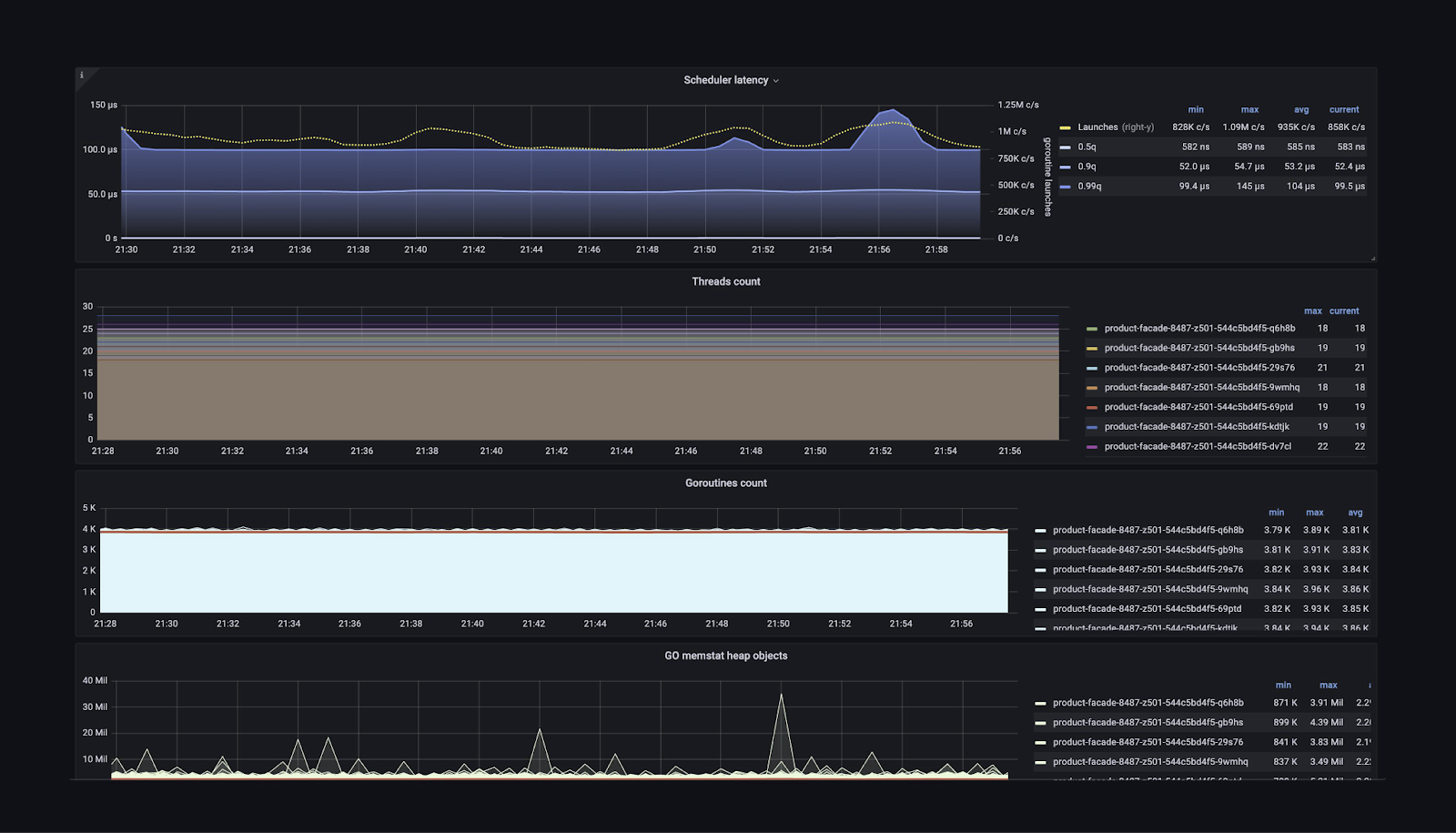Toggle kdtjk pod series in Threads count legend
The image size is (1456, 833).
pos(1197,427)
